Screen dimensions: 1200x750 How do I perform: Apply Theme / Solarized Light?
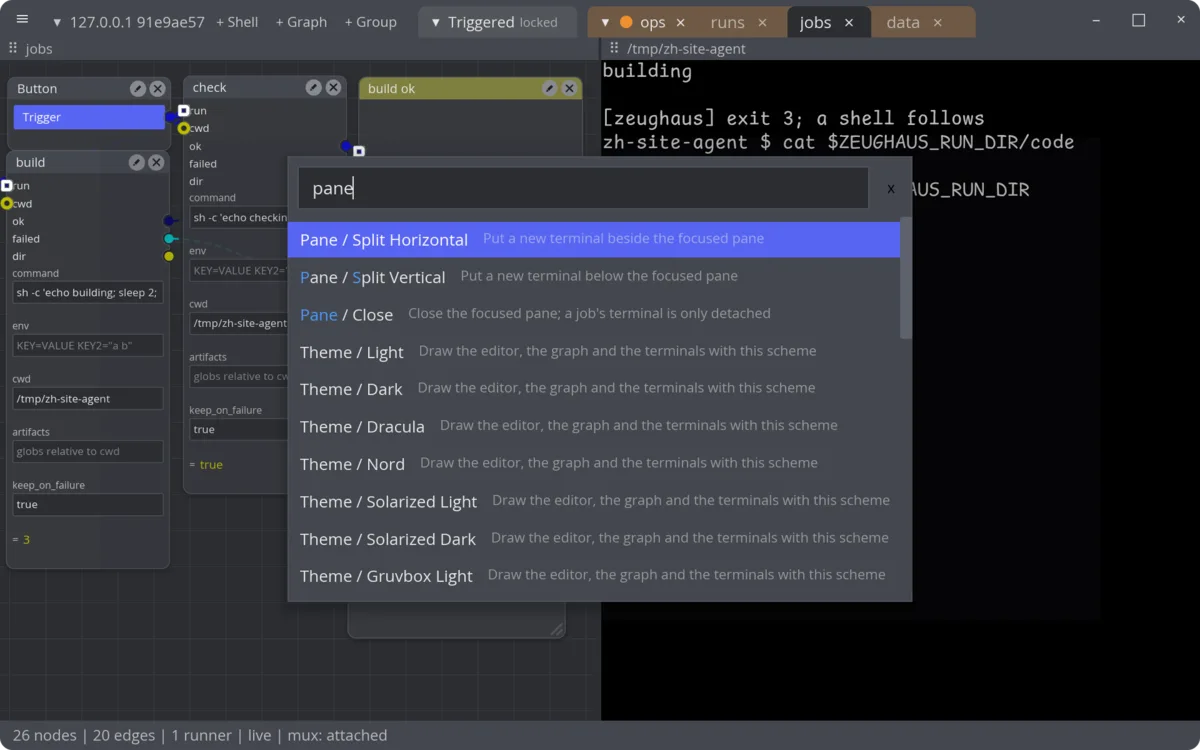pyautogui.click(x=594, y=501)
